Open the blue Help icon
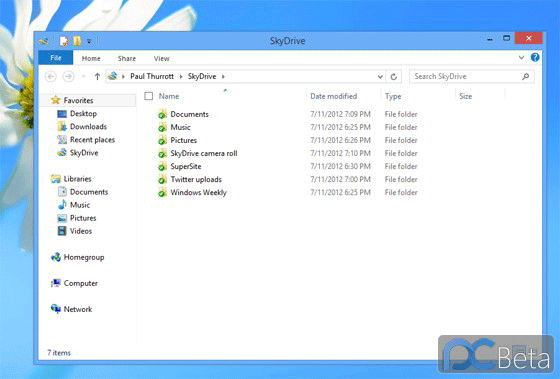 coord(535,57)
